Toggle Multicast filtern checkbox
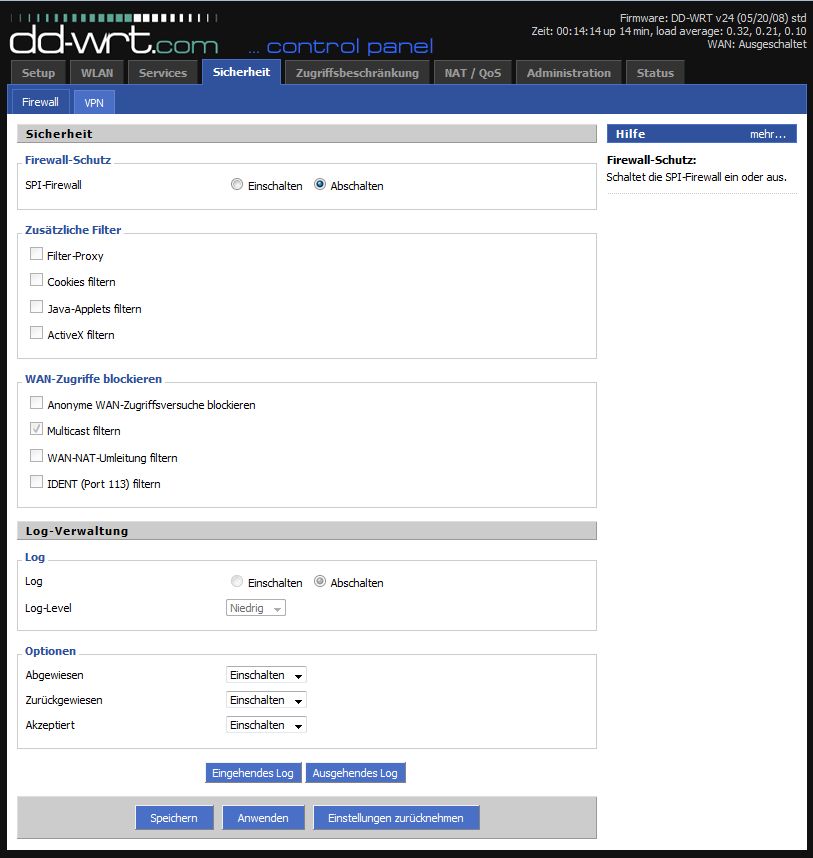 tap(37, 430)
